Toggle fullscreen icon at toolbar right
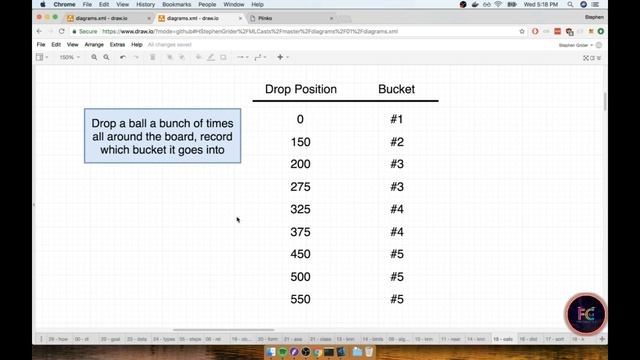Viewport: 640px width, 360px height. coord(586,58)
